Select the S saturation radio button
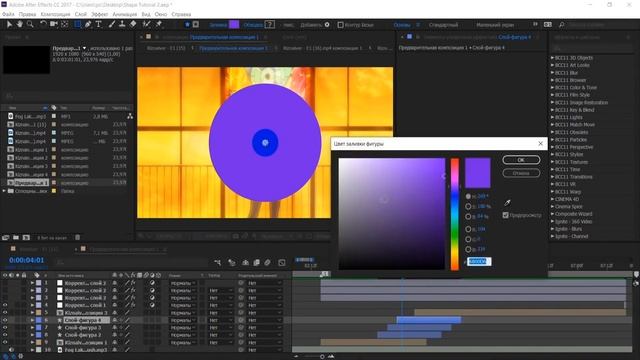 468,207
